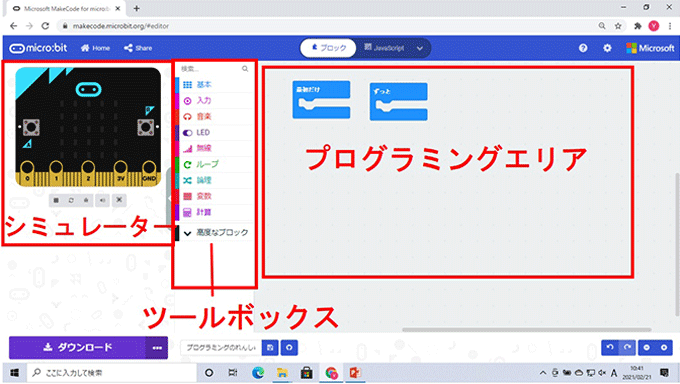This screenshot has height=384, width=680.
Task: Click the workspace vertical scrollbar
Action: click(677, 244)
